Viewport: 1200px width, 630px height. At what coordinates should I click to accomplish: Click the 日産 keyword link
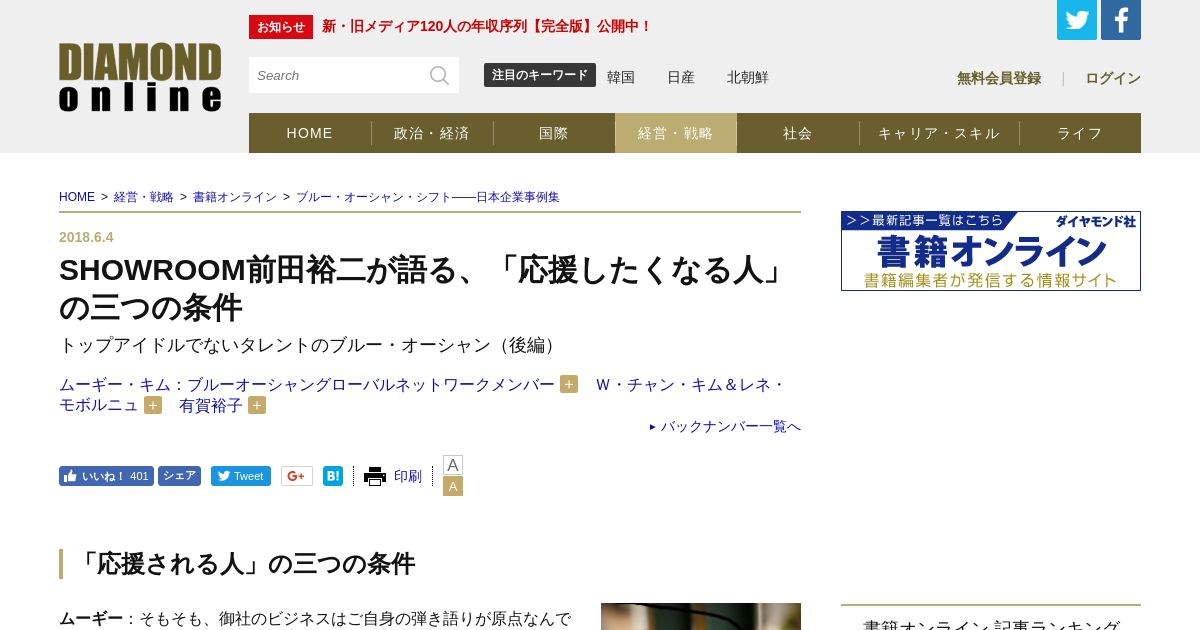click(x=681, y=77)
